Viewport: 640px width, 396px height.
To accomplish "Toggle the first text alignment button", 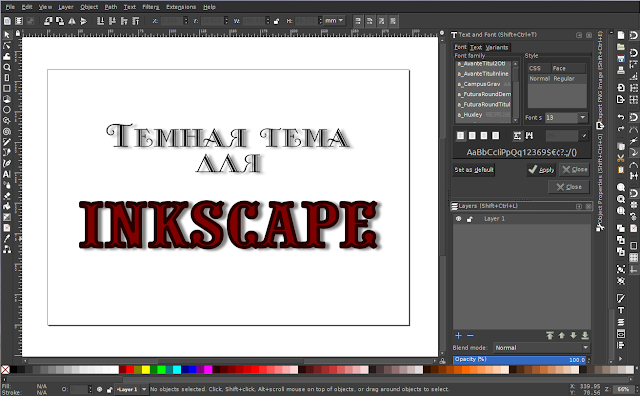I will tap(461, 136).
